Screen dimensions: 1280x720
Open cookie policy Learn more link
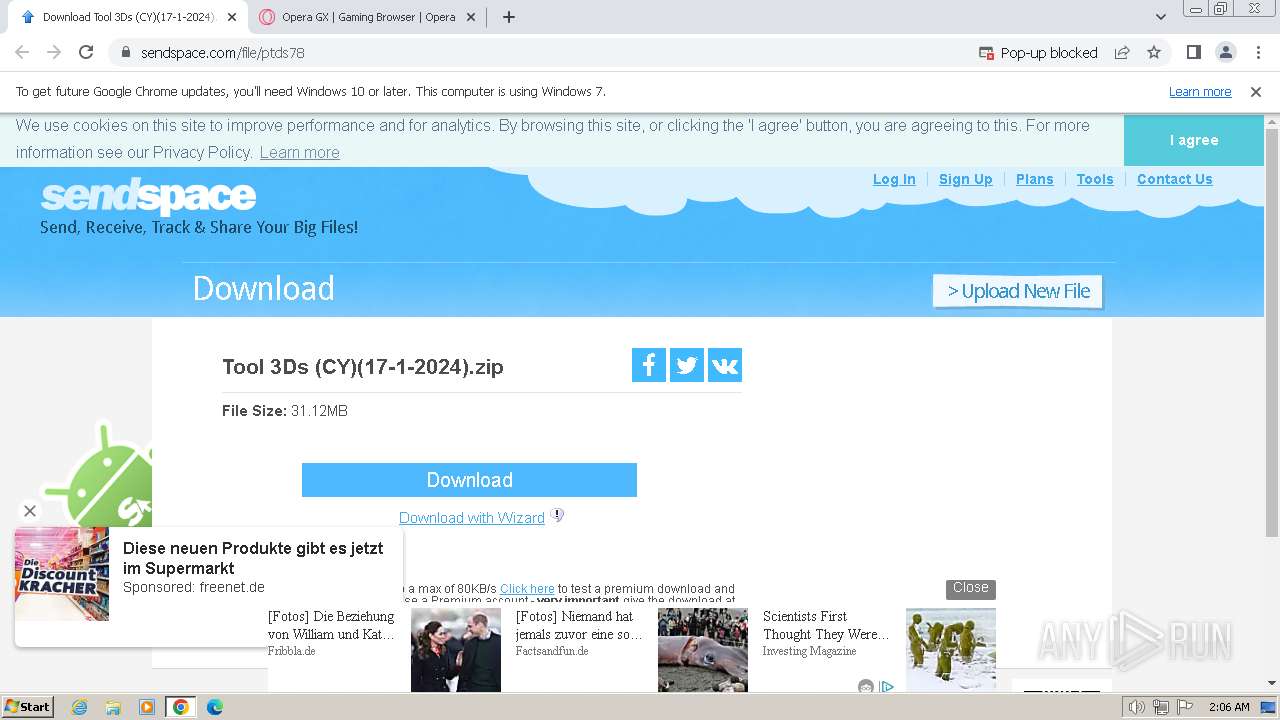[x=299, y=152]
